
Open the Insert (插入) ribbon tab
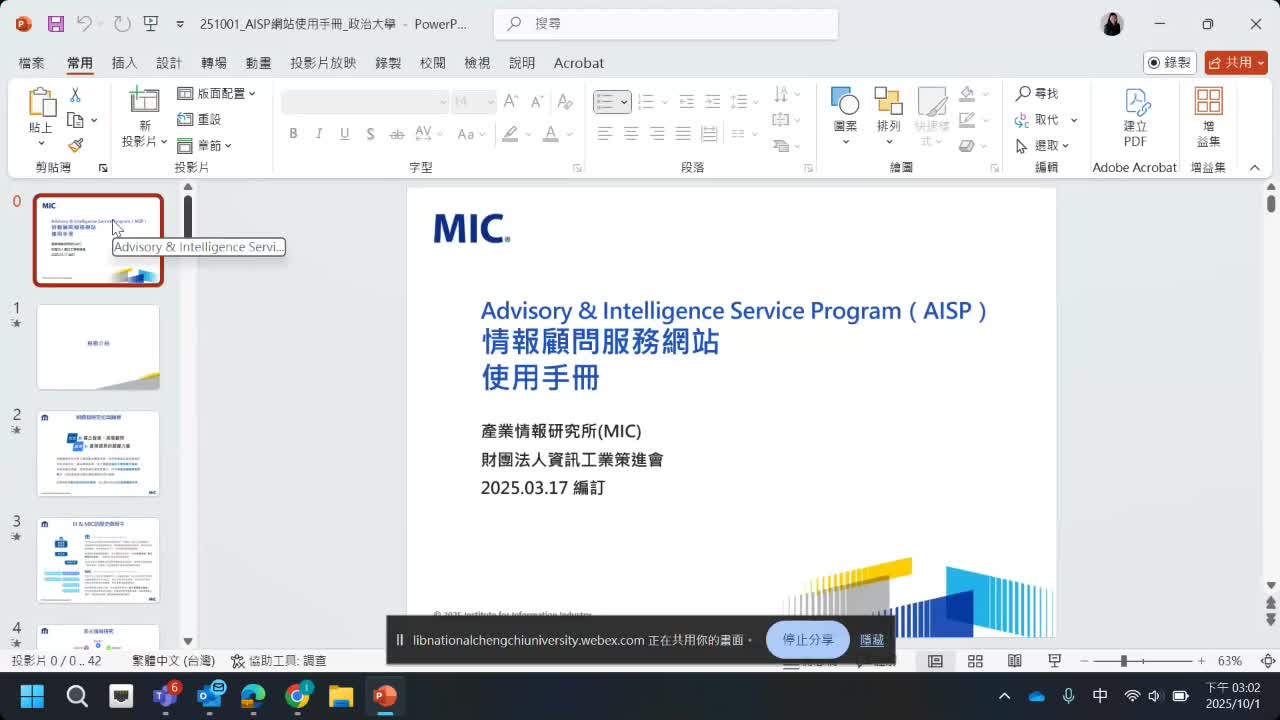point(124,63)
